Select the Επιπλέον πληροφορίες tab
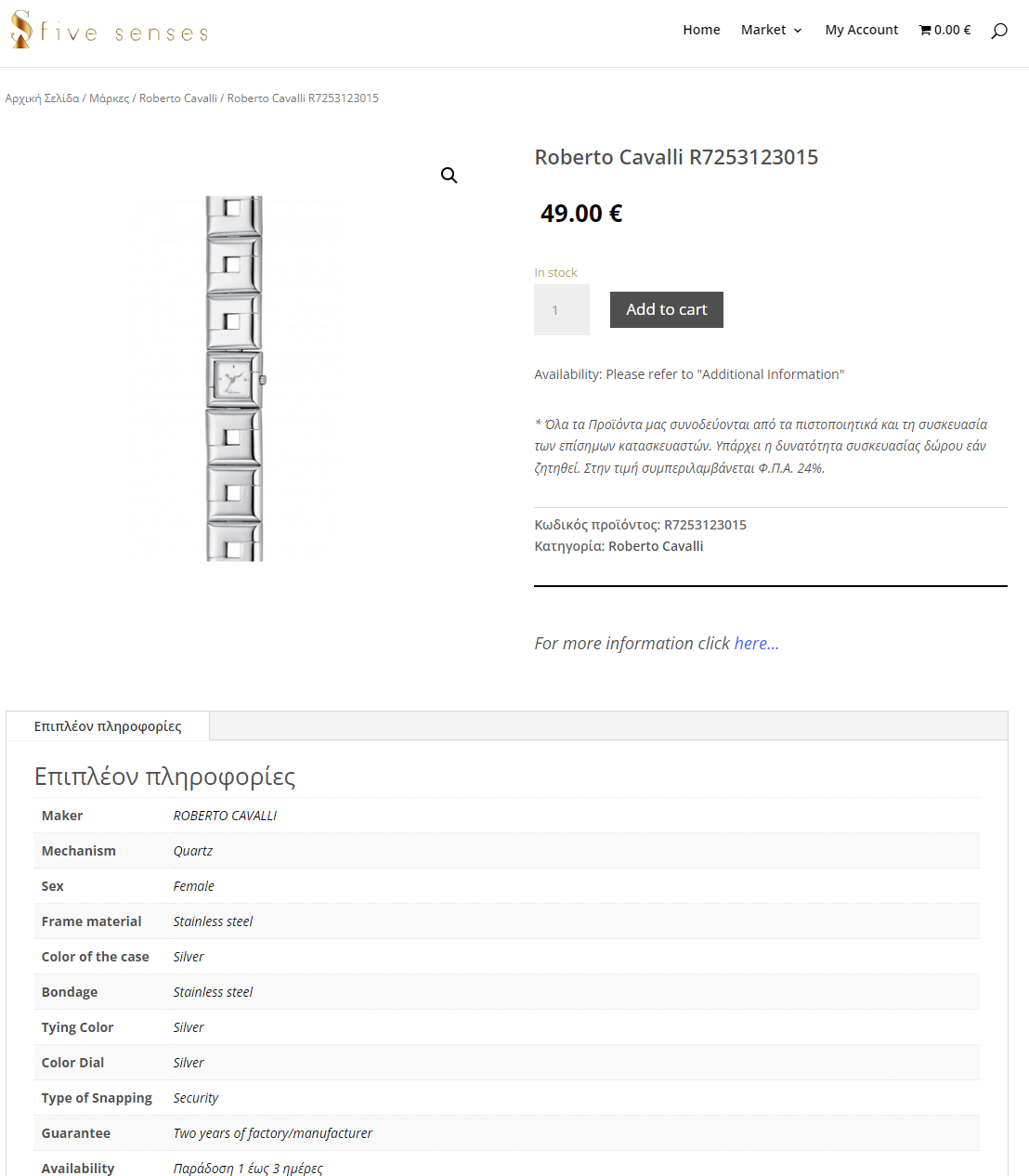1029x1176 pixels. [108, 726]
